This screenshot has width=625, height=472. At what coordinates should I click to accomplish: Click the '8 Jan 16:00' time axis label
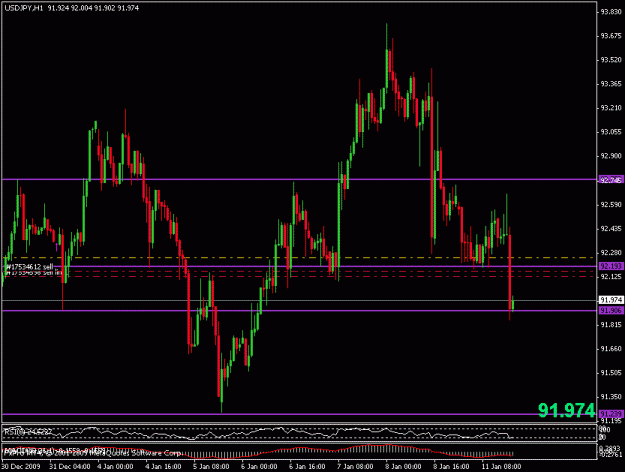tap(451, 466)
